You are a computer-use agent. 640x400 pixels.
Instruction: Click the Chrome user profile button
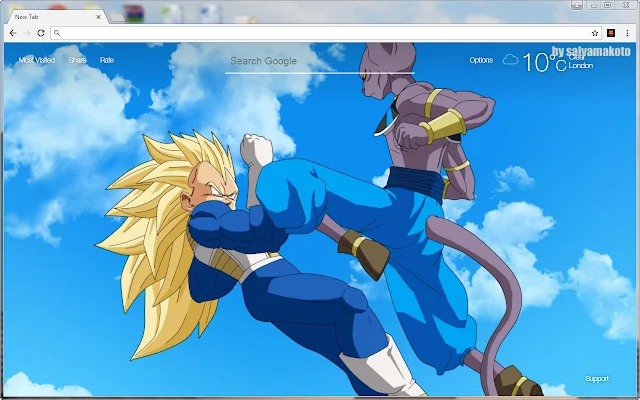pos(577,5)
